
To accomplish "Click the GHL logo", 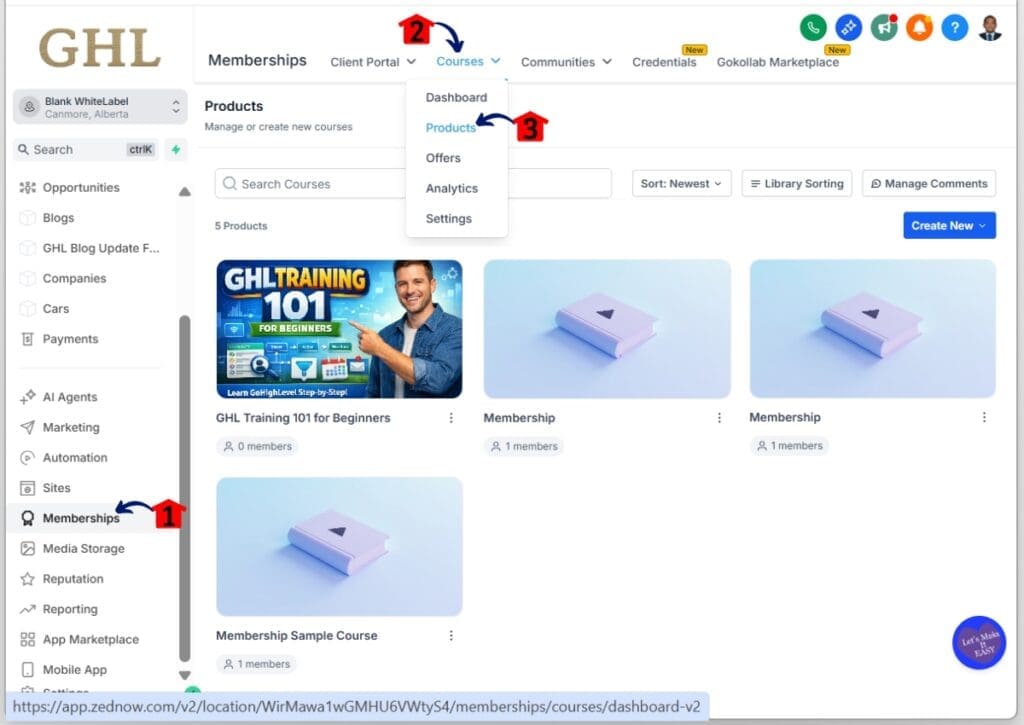I will pos(100,48).
